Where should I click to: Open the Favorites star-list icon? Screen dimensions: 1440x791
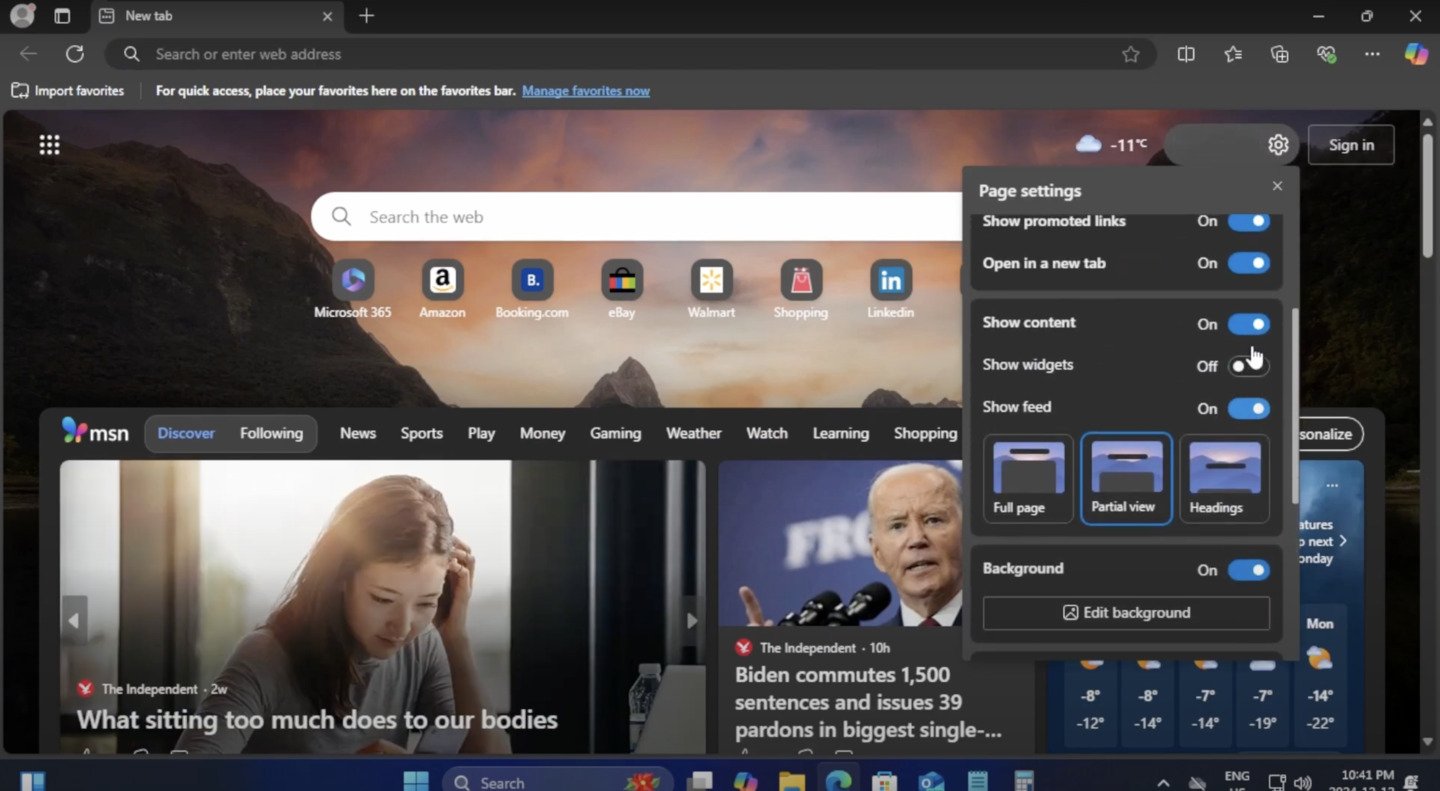(x=1233, y=54)
